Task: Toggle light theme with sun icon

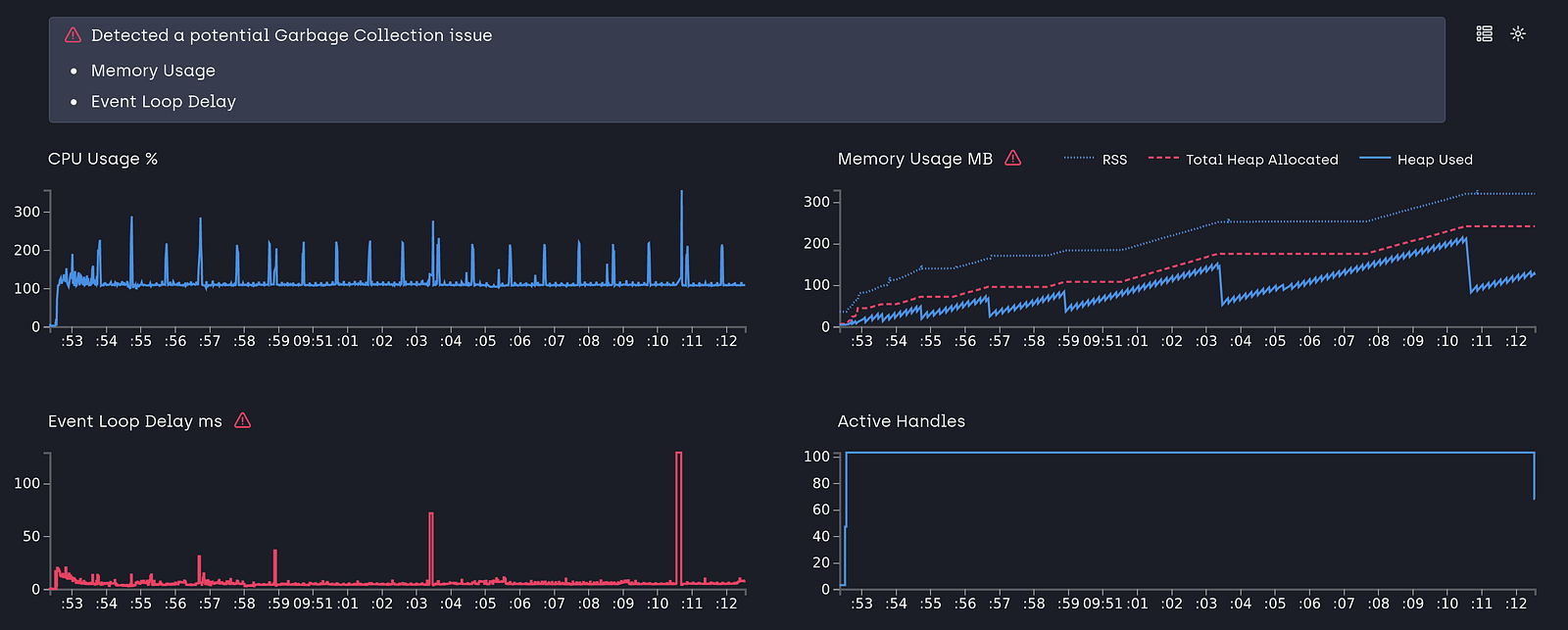Action: (x=1518, y=34)
